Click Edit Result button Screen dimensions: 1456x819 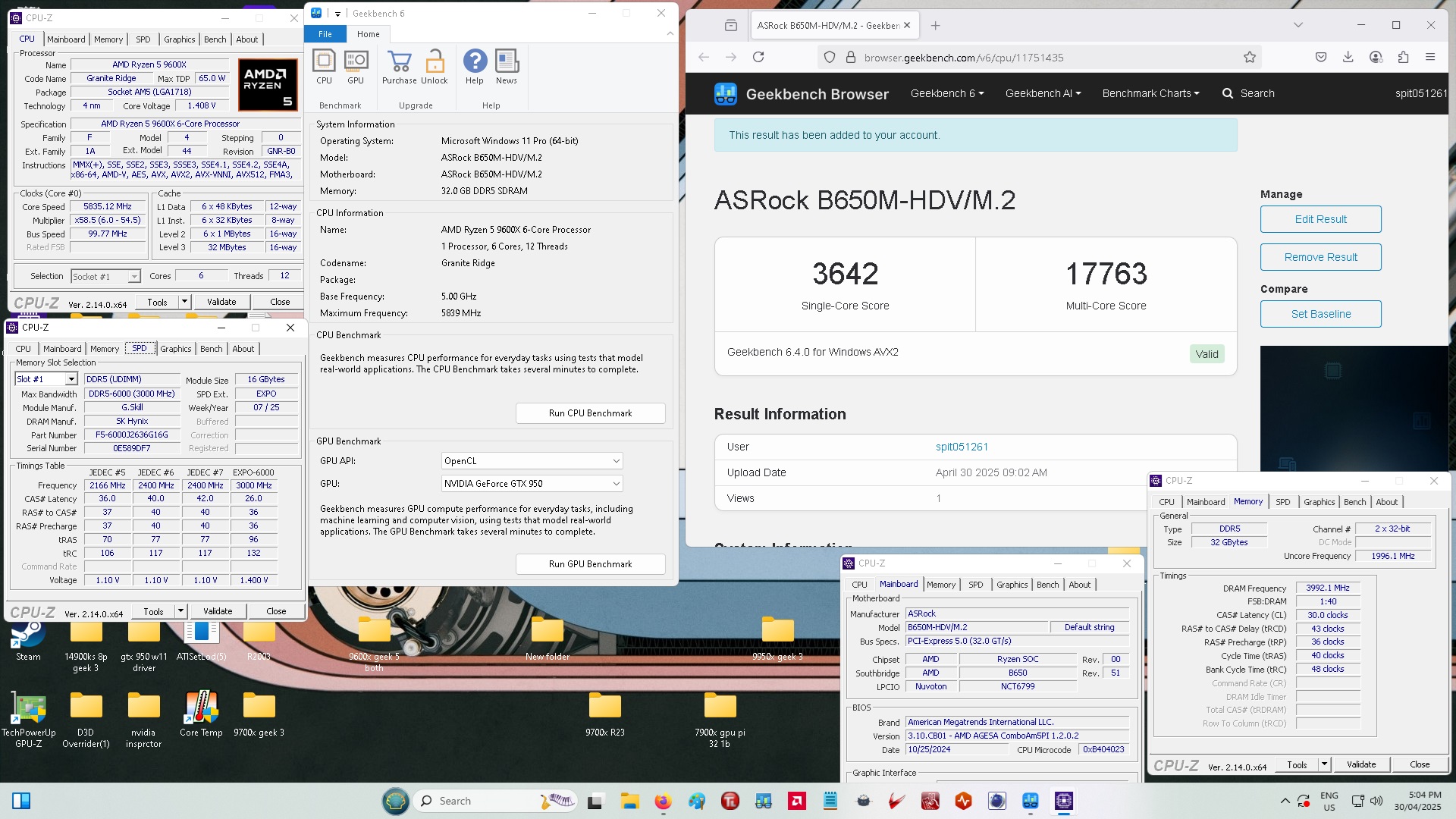(x=1321, y=219)
